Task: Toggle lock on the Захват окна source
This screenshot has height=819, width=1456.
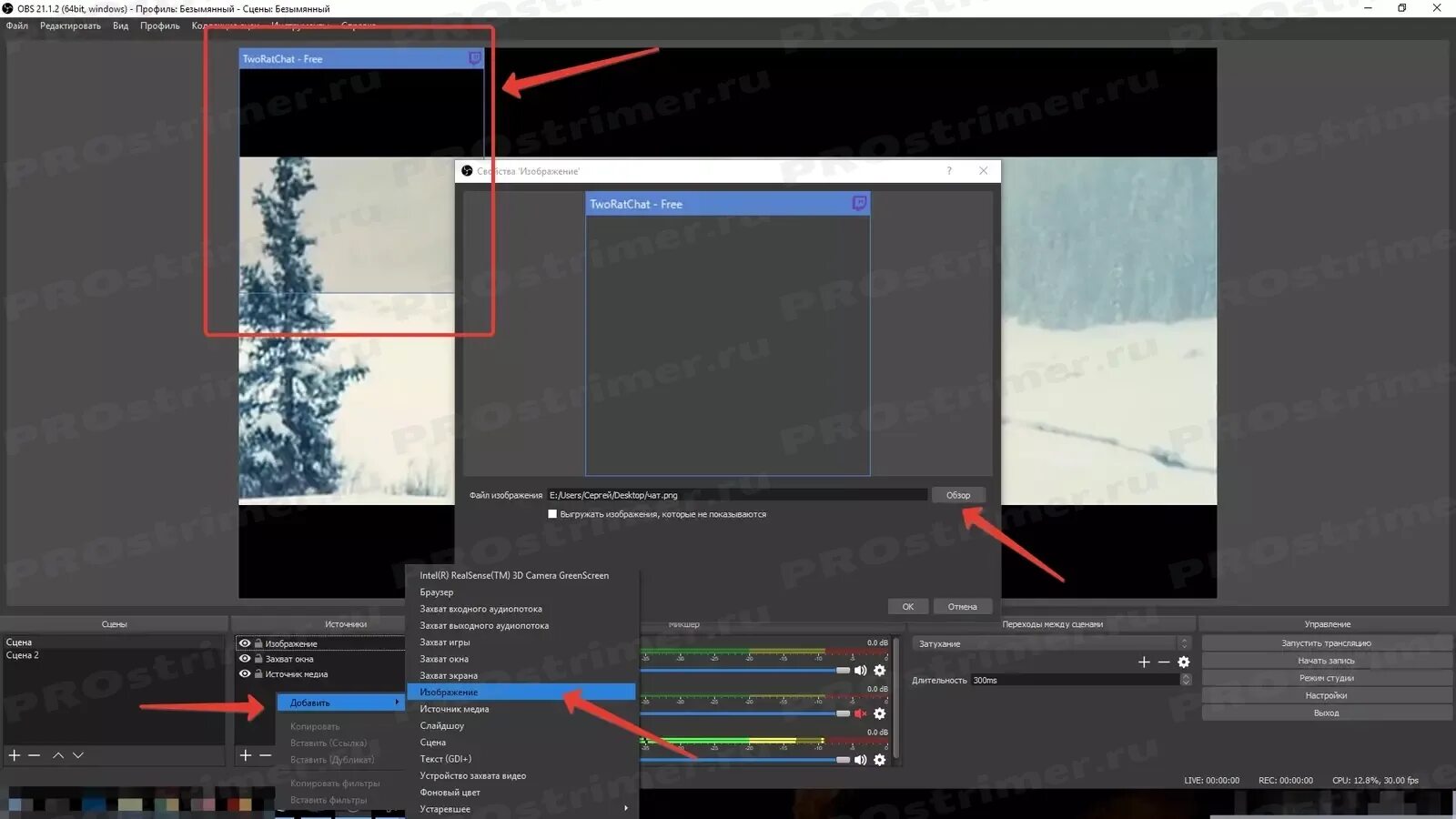Action: click(x=258, y=659)
